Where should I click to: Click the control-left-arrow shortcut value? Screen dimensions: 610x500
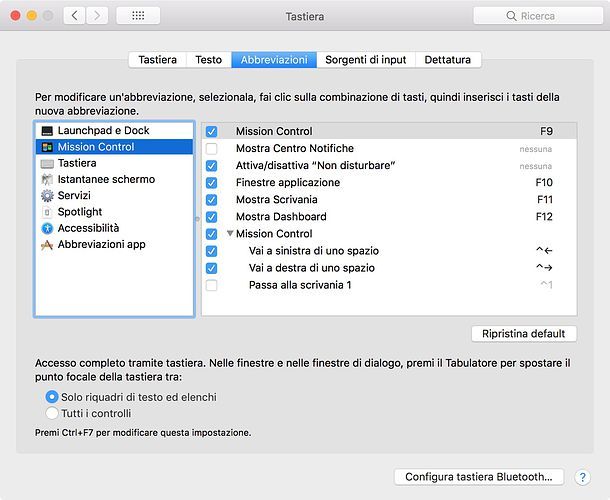click(544, 251)
